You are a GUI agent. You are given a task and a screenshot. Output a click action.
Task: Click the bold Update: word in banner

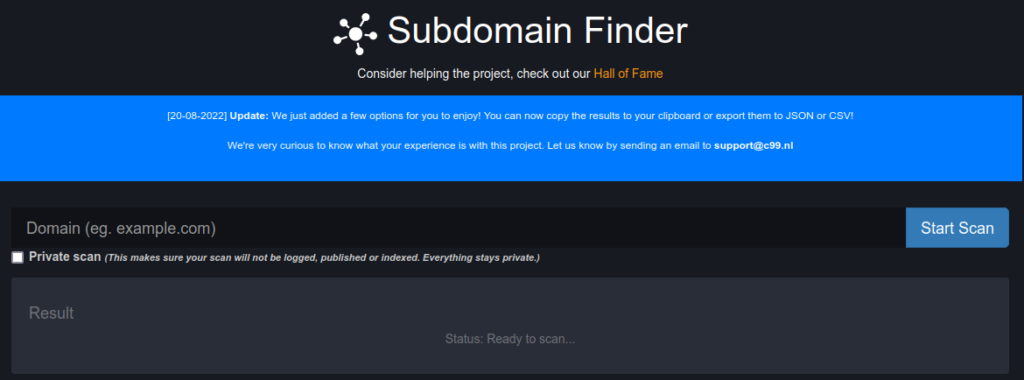click(249, 116)
